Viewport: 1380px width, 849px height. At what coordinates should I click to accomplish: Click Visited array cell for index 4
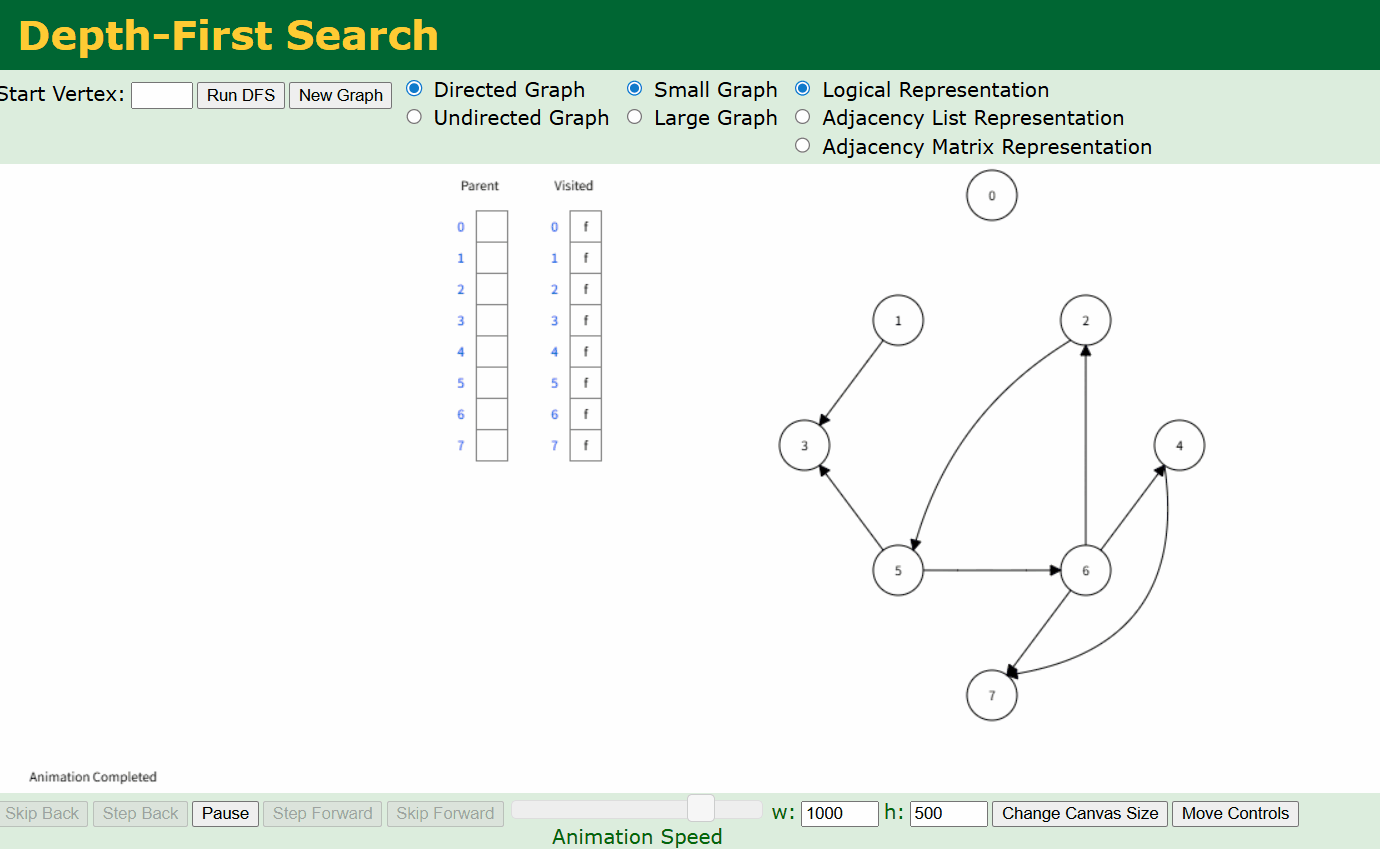click(586, 352)
